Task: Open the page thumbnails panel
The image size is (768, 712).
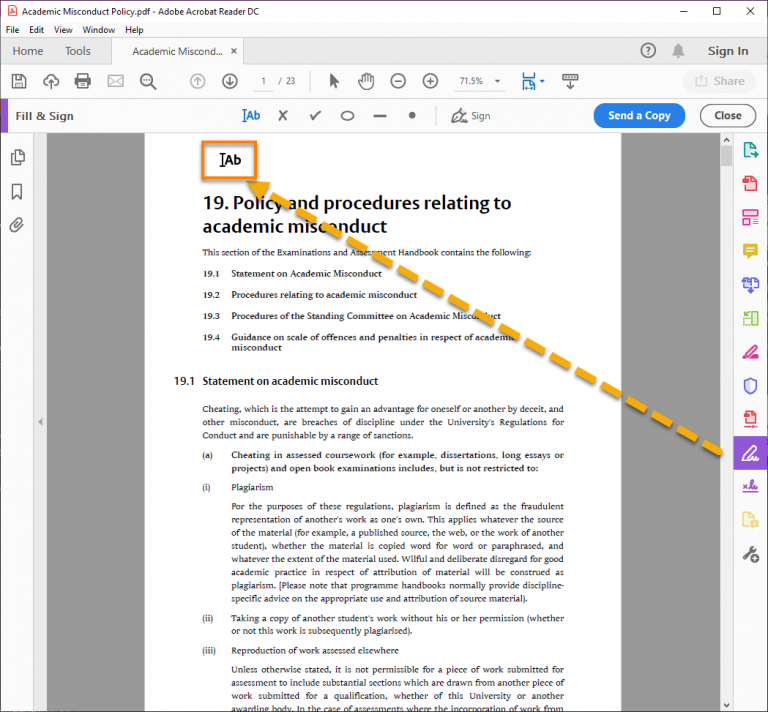Action: pyautogui.click(x=18, y=157)
